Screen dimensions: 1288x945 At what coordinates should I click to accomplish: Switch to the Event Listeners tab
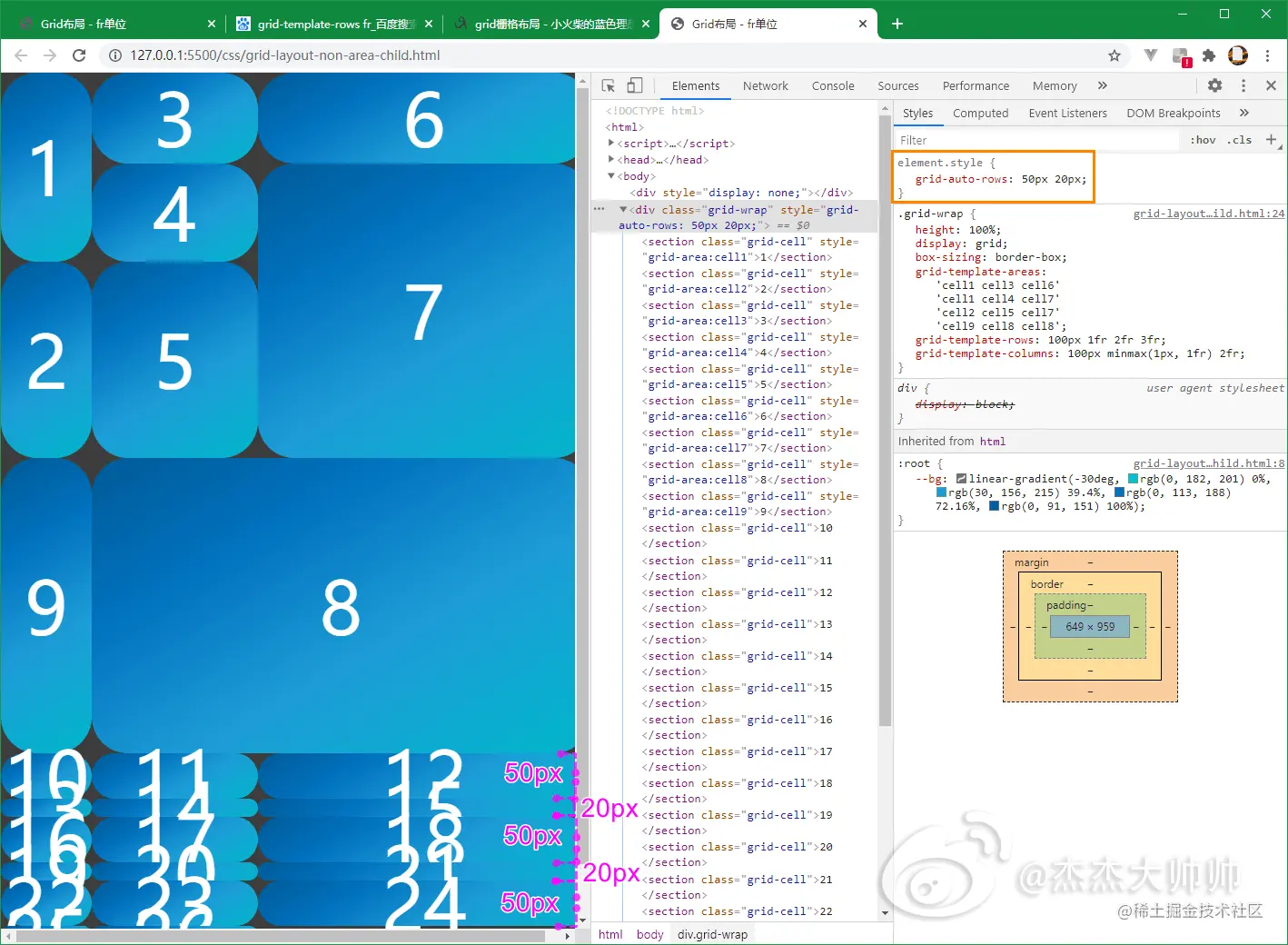coord(1067,113)
